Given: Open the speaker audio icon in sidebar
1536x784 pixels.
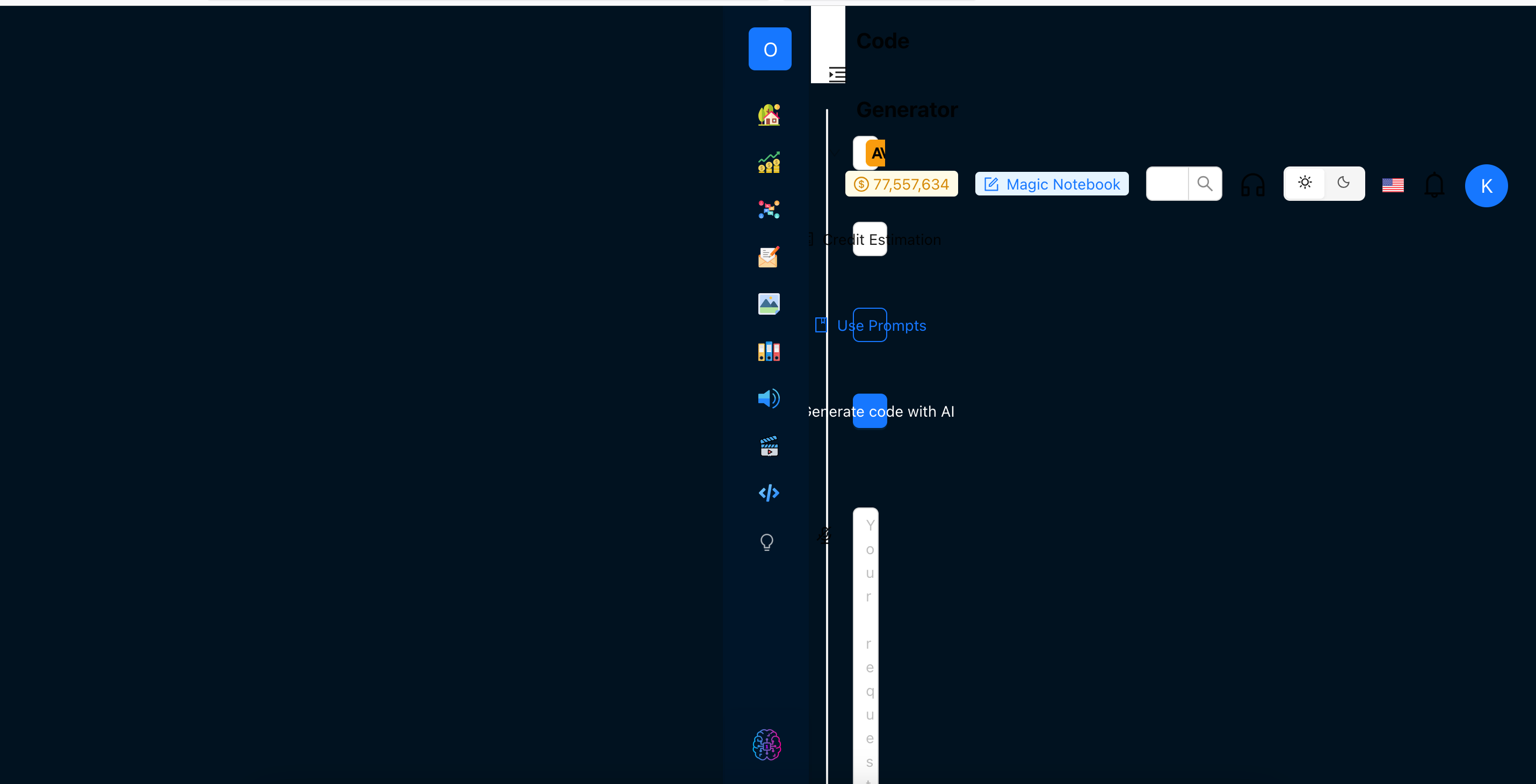Looking at the screenshot, I should [769, 398].
